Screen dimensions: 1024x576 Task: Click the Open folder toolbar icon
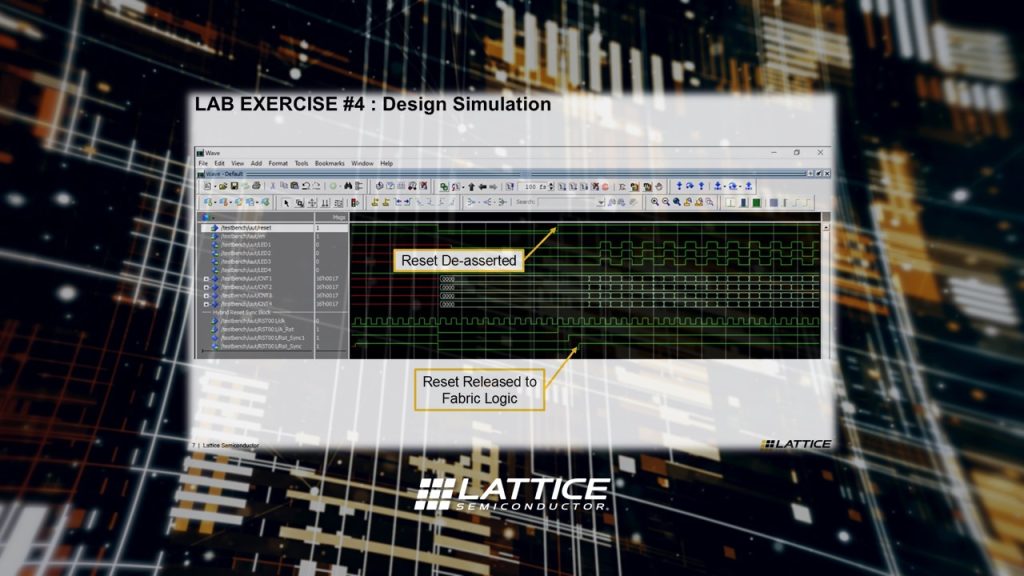(223, 187)
